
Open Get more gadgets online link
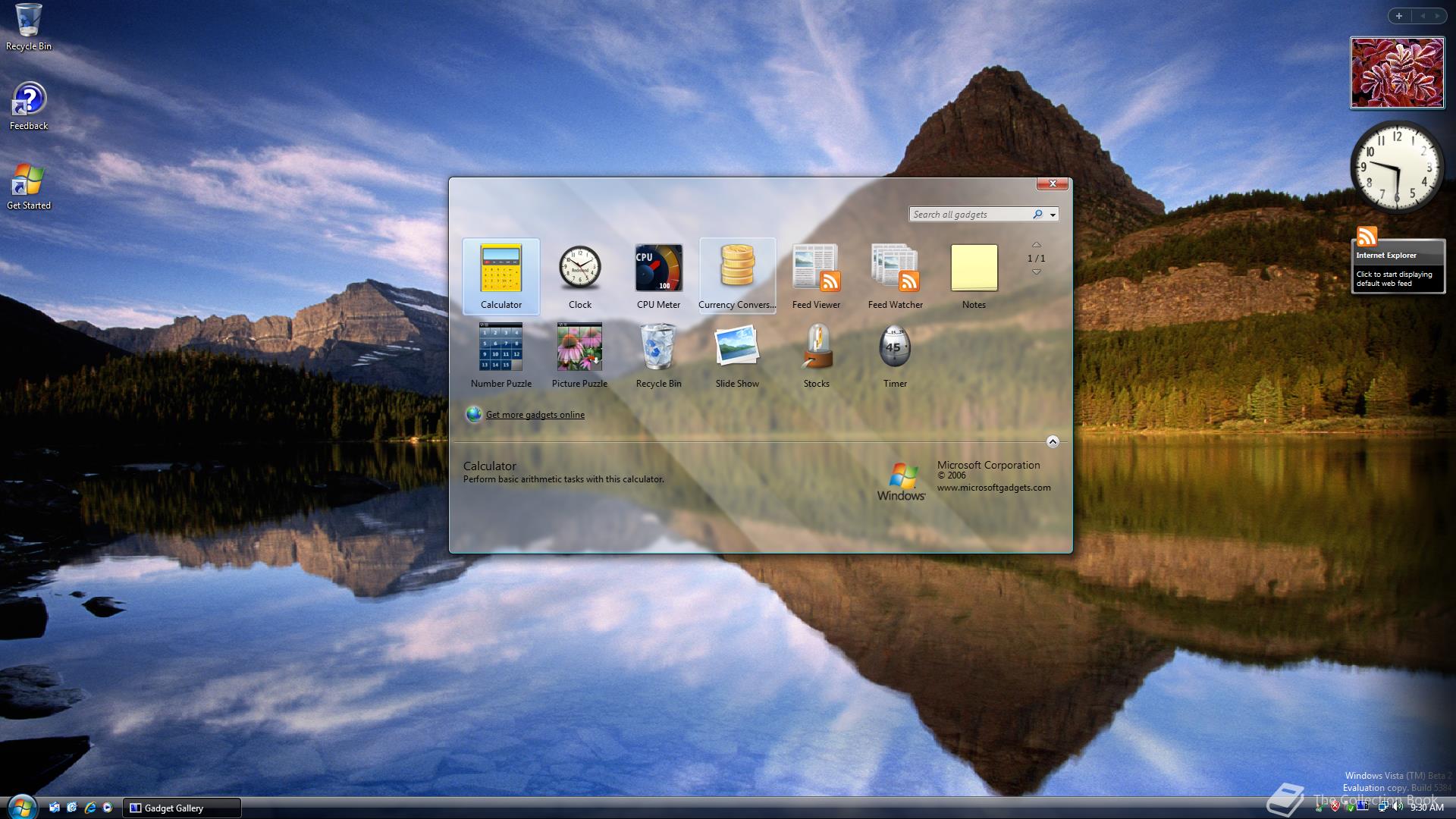click(x=535, y=415)
